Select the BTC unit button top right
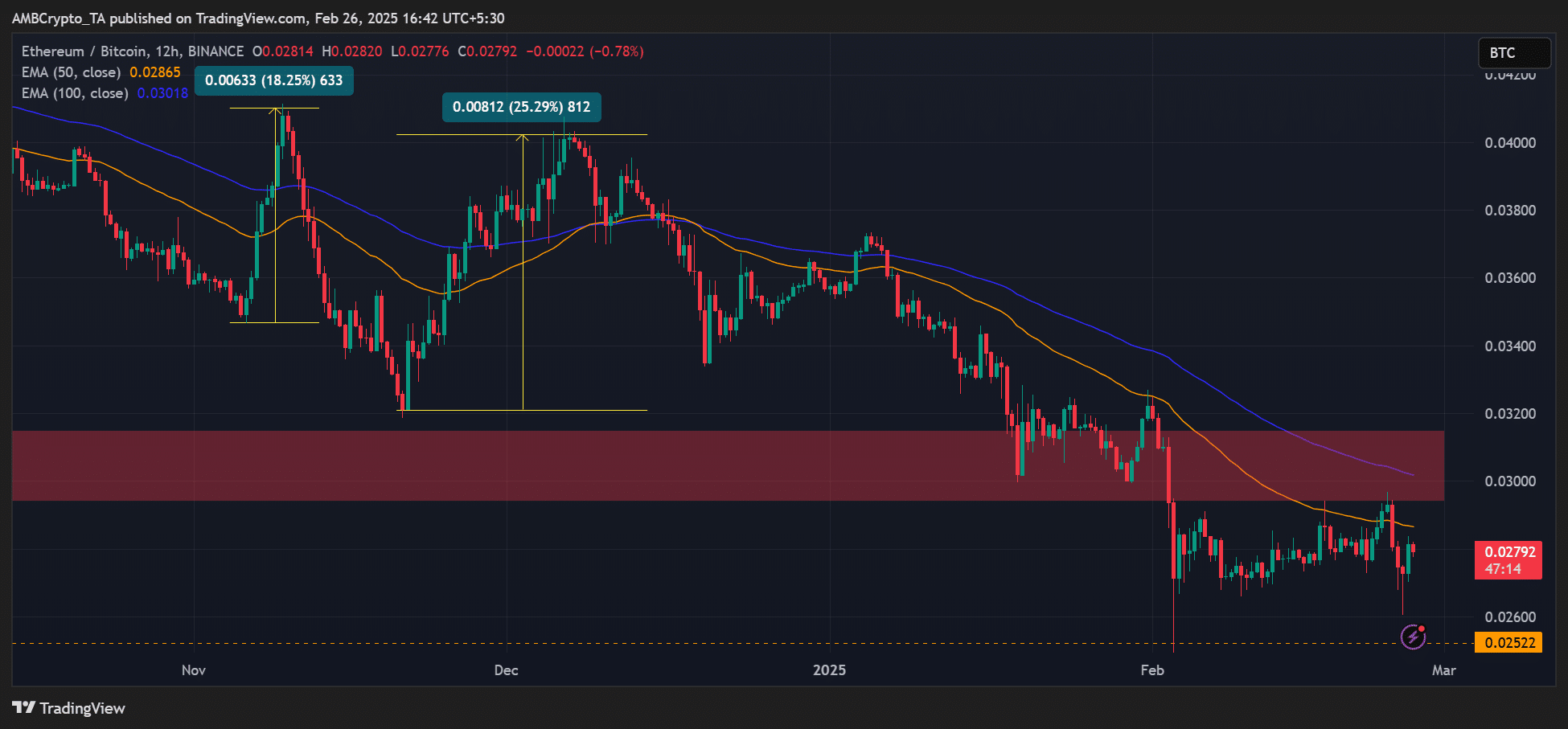This screenshot has width=1568, height=729. coord(1514,54)
